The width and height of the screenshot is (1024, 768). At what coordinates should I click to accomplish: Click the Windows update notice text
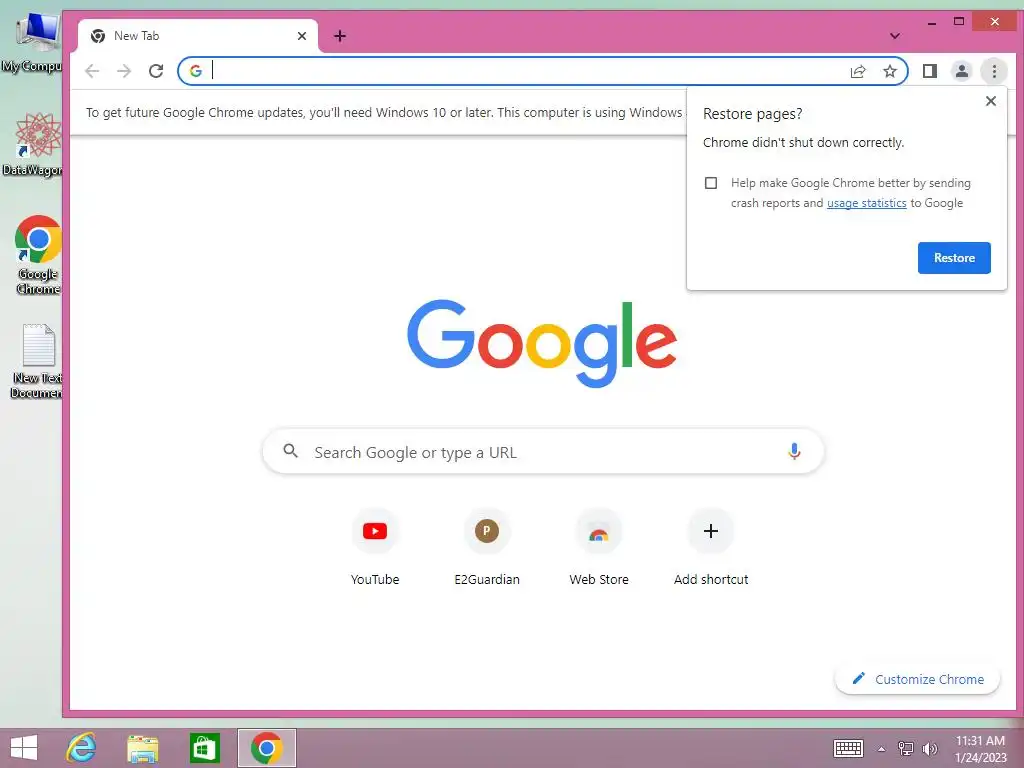coord(384,112)
